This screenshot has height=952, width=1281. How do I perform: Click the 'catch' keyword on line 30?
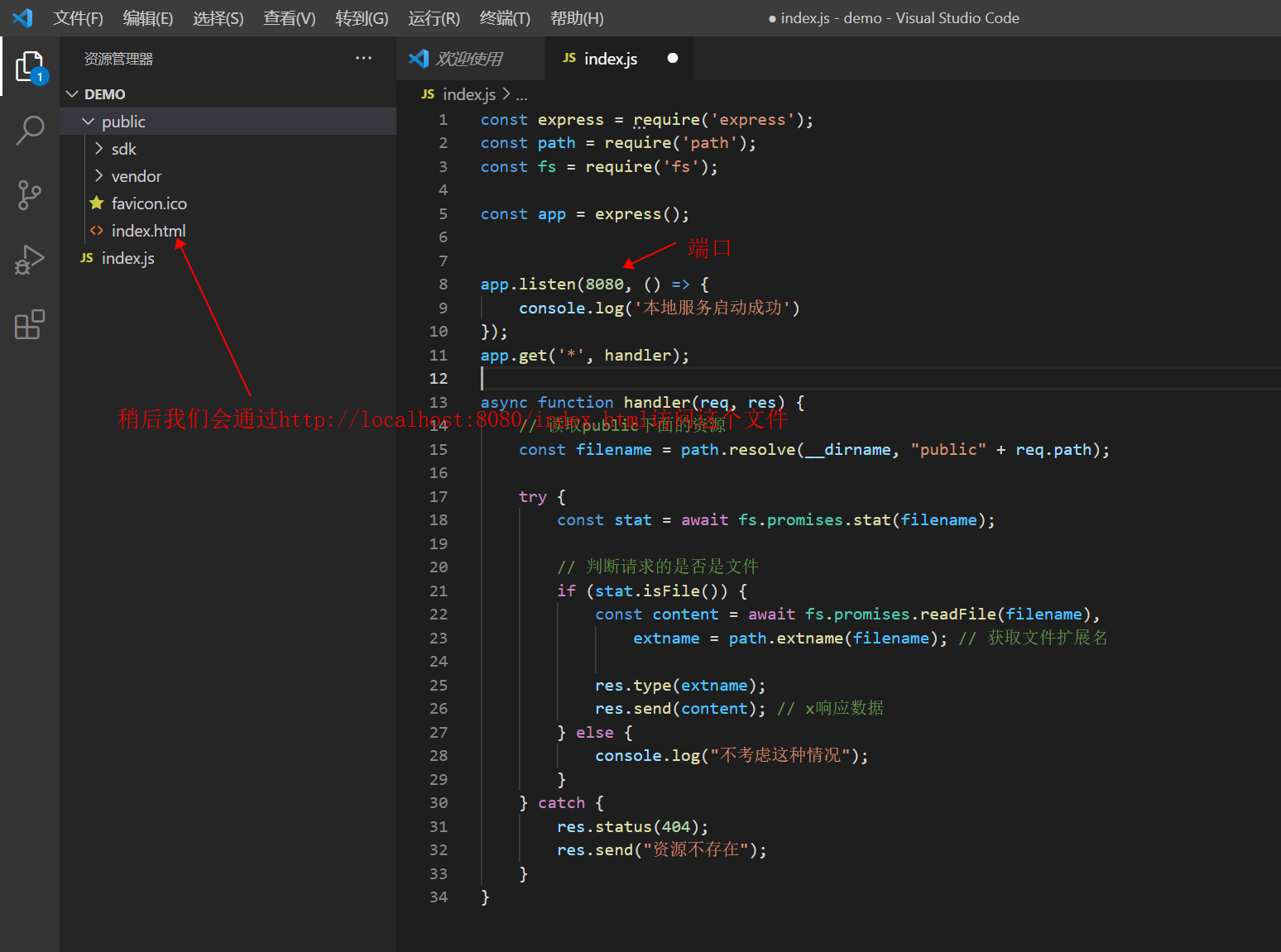point(561,802)
